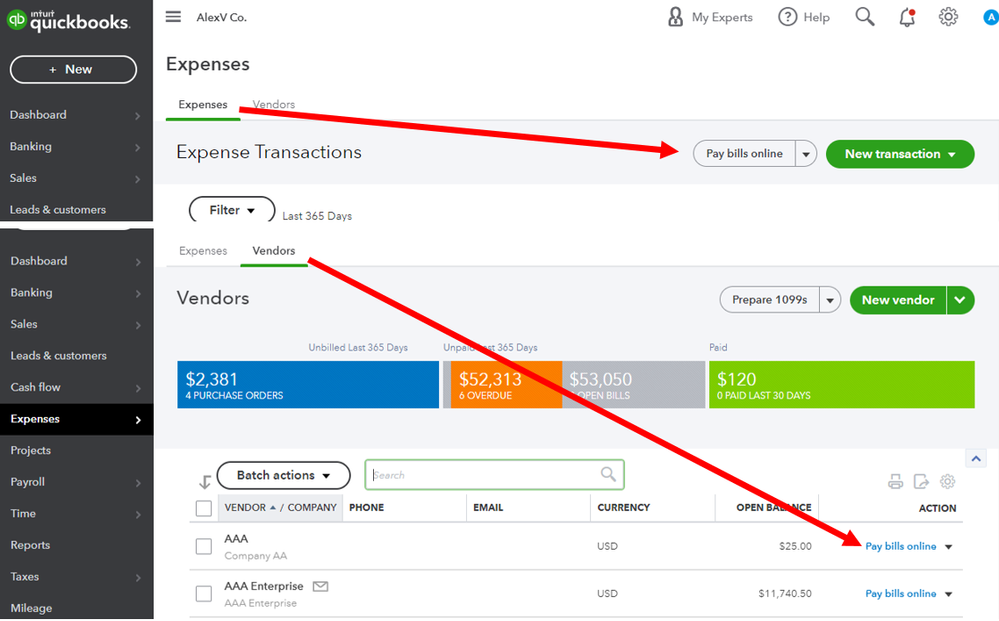Open the notifications bell

[907, 17]
